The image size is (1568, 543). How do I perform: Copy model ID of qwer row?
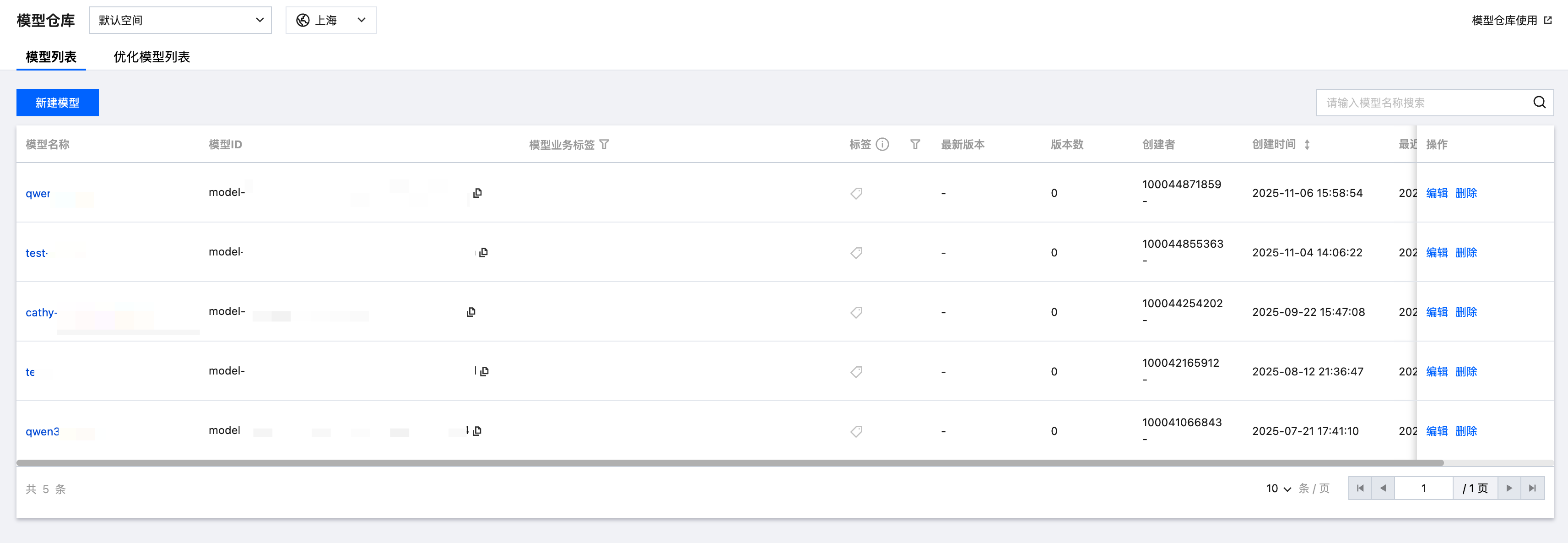[477, 193]
